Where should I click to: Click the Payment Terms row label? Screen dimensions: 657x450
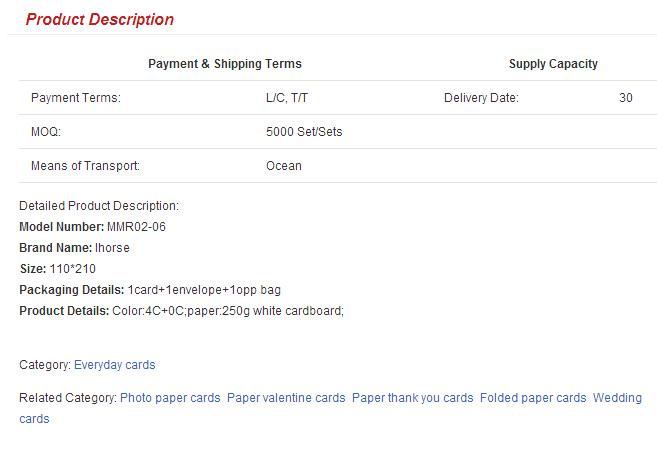76,98
